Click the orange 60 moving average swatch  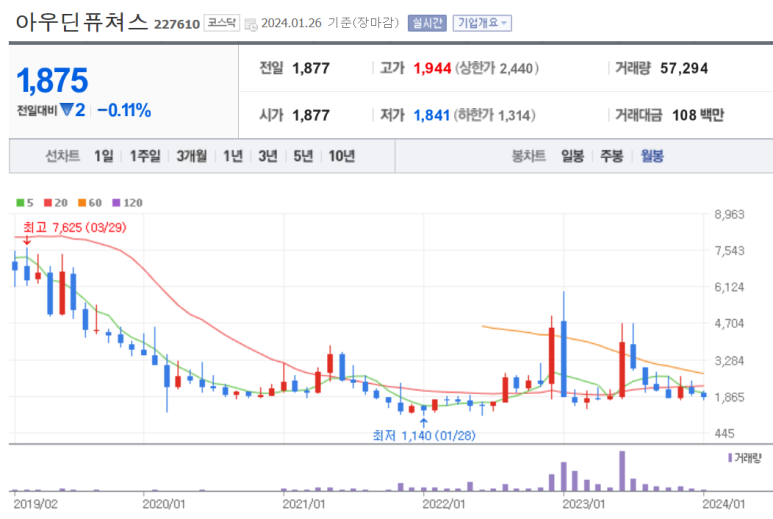point(82,203)
